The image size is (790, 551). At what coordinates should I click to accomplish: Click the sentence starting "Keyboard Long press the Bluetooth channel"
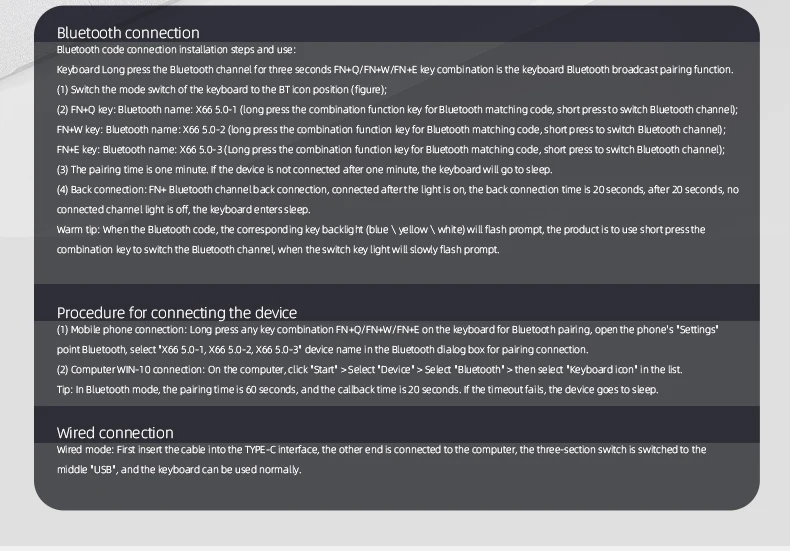[395, 70]
